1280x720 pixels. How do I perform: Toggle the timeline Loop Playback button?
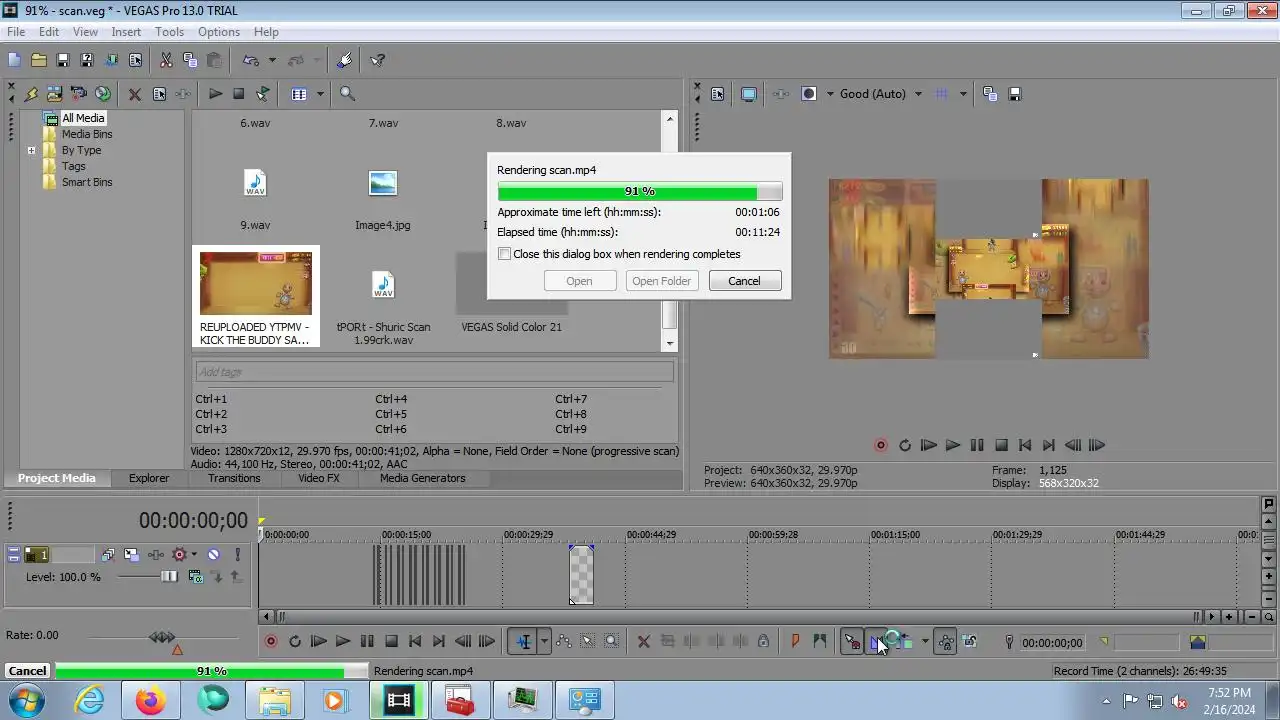click(x=295, y=641)
